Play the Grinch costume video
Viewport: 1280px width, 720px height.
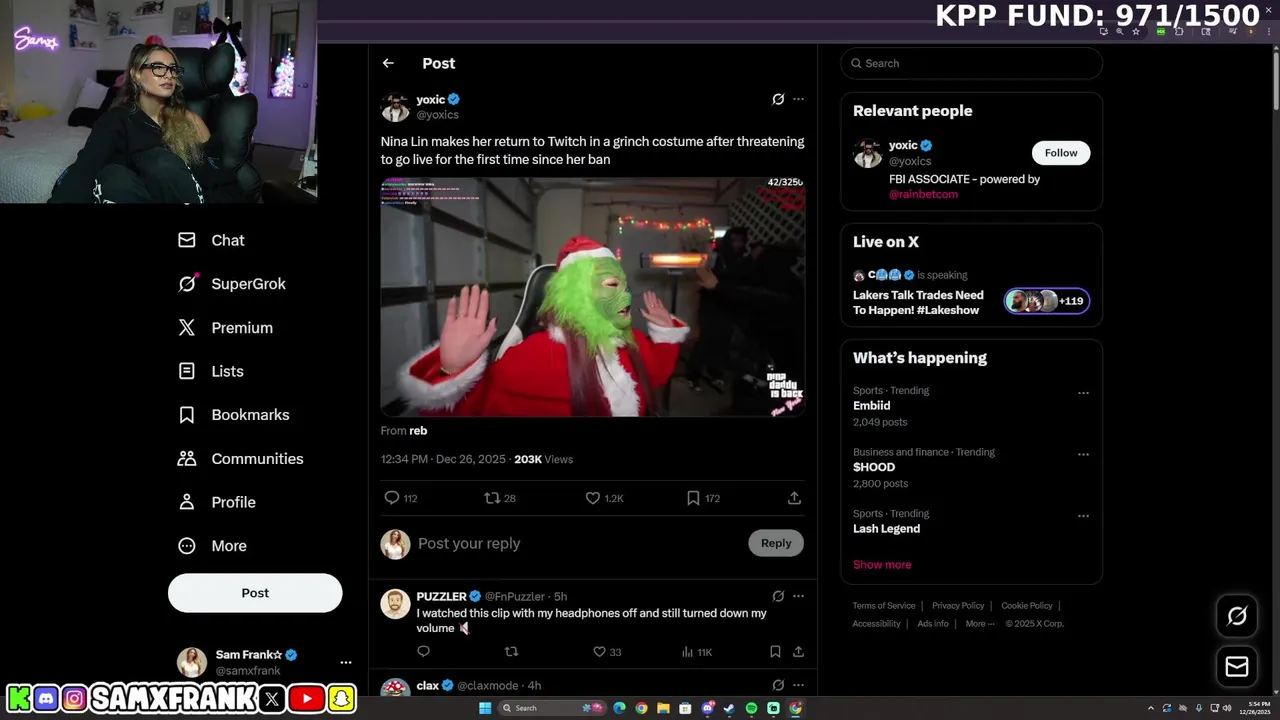pyautogui.click(x=592, y=297)
